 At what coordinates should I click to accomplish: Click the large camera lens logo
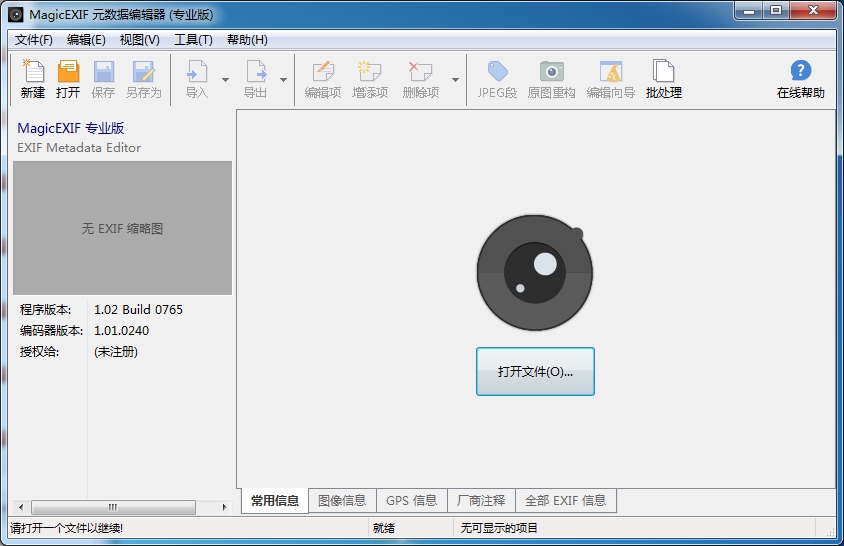(x=534, y=272)
